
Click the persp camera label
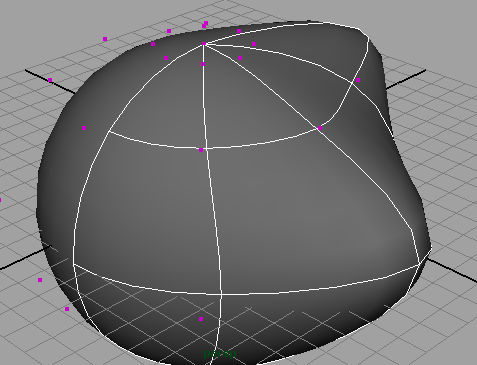(220, 353)
